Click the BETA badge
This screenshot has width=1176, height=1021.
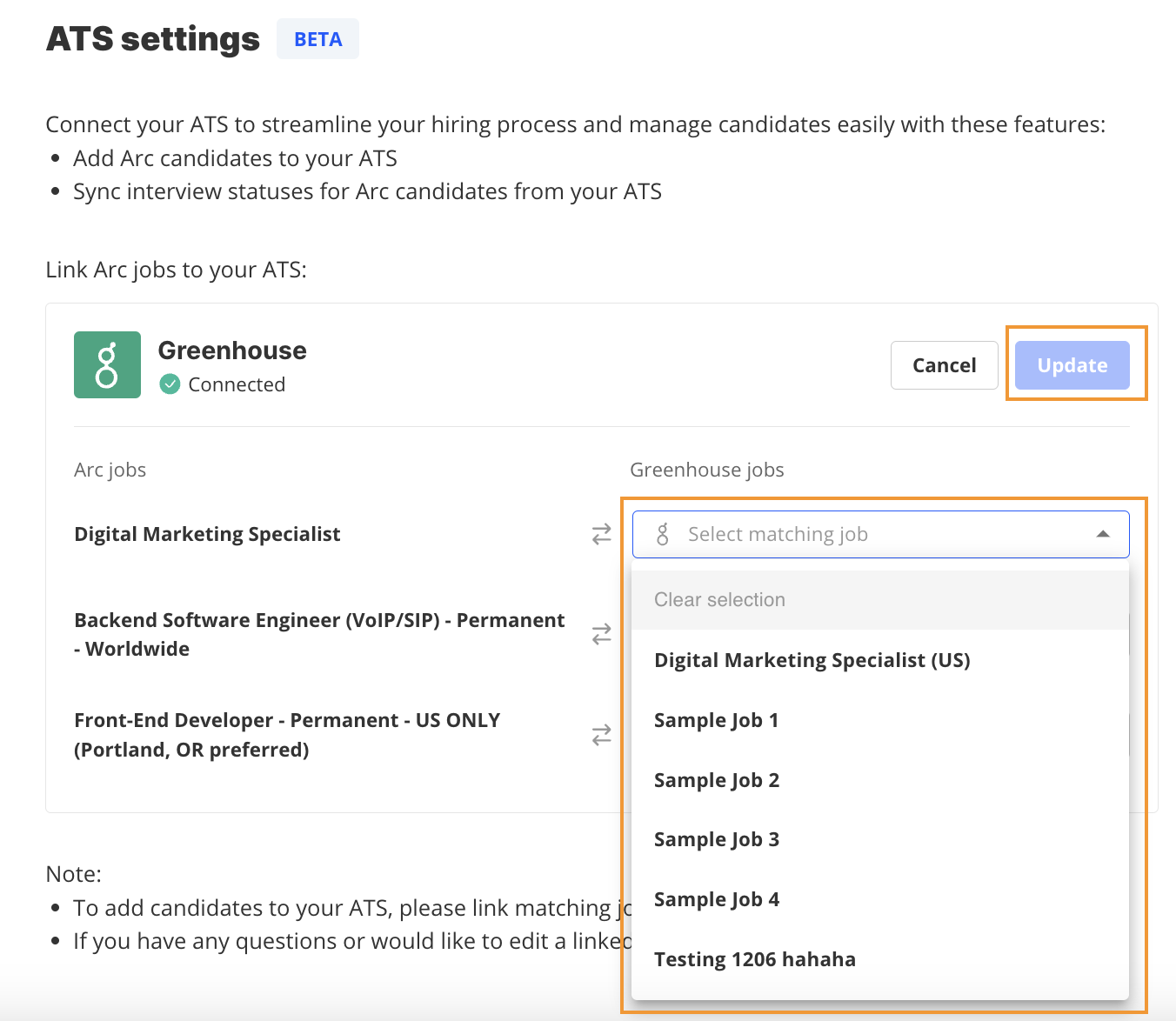coord(317,39)
